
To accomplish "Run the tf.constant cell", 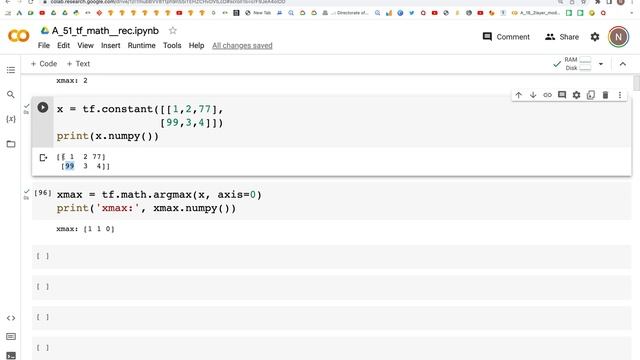I will click(x=43, y=107).
